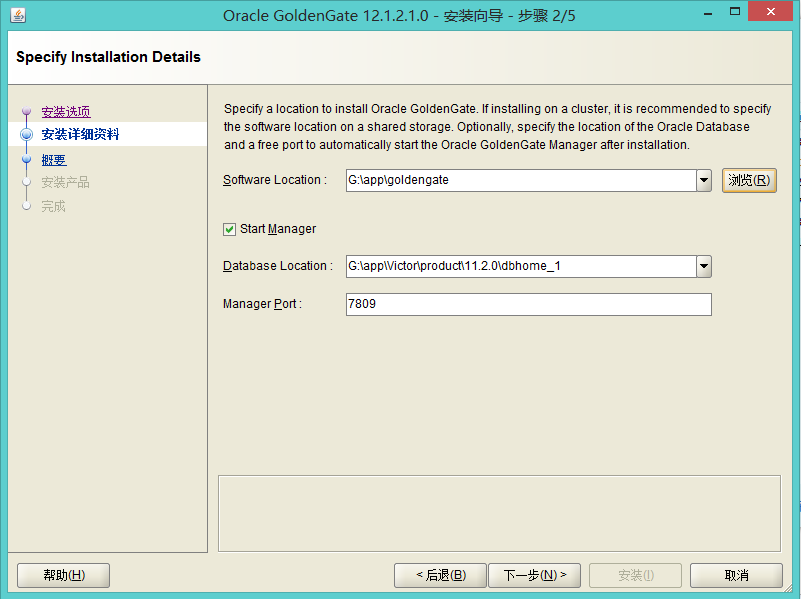Maximize the installer window
This screenshot has width=801, height=599.
(x=735, y=12)
